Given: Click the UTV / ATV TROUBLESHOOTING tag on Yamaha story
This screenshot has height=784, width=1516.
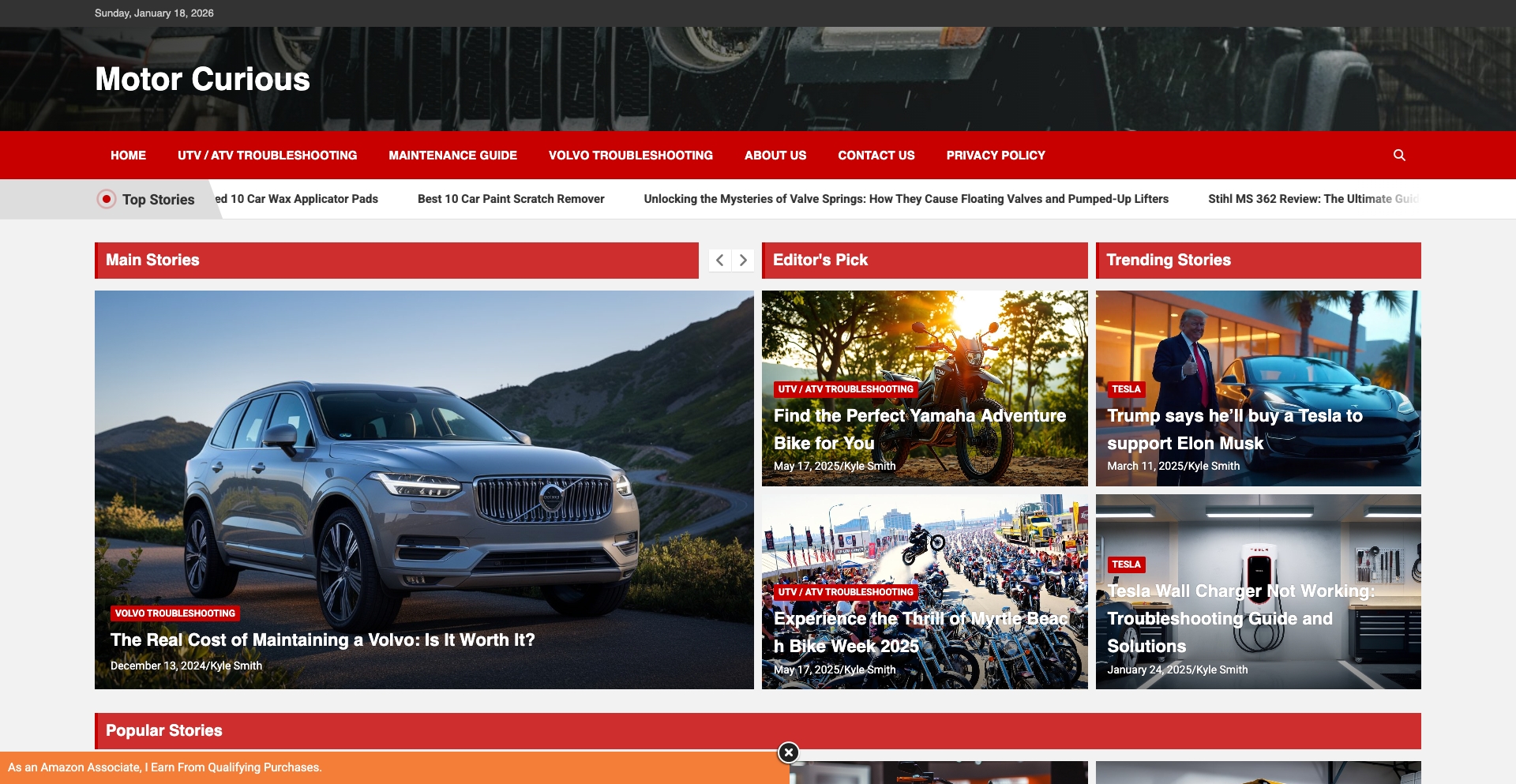Looking at the screenshot, I should (845, 388).
